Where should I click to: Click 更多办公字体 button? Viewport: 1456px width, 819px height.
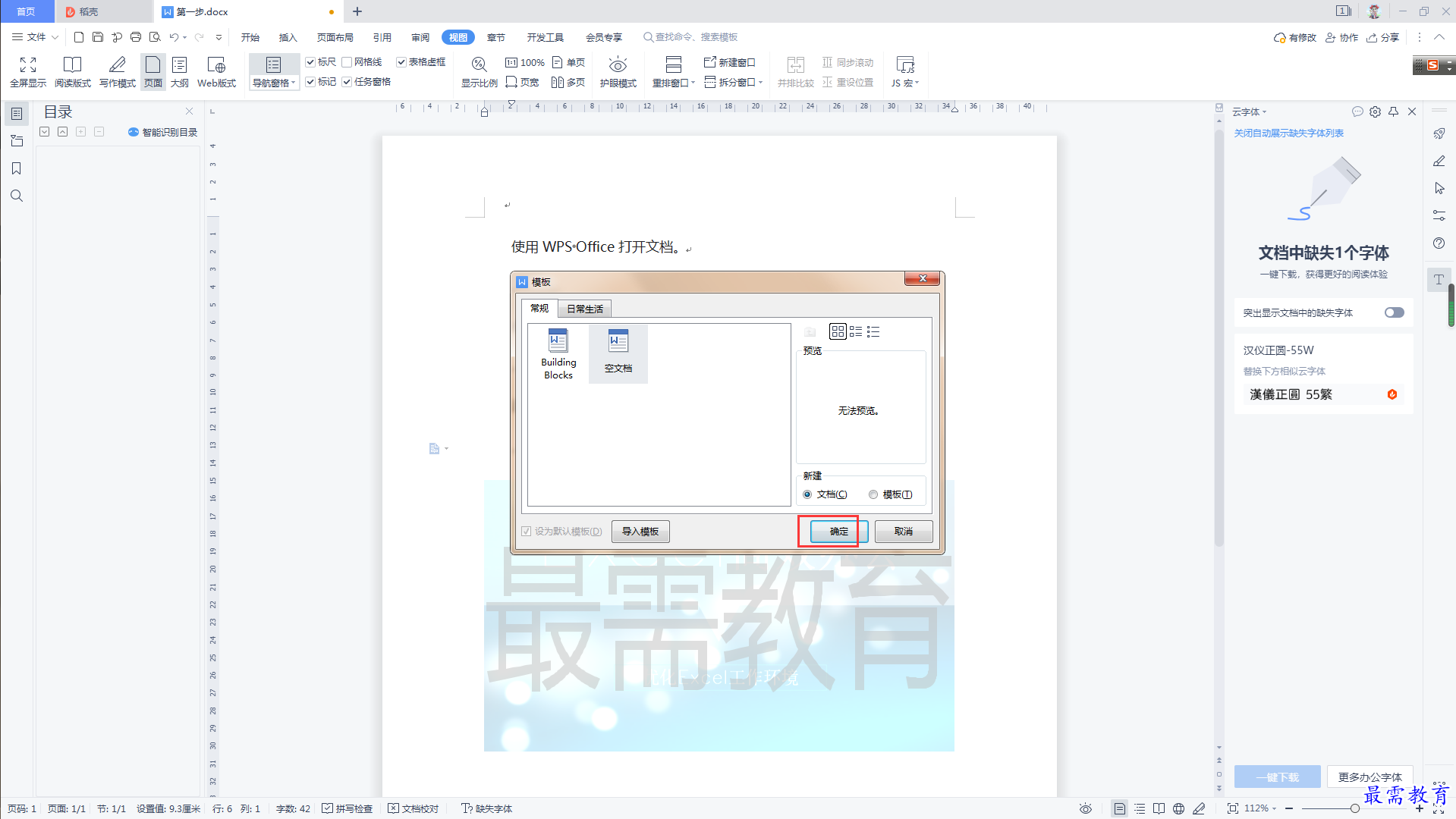click(1370, 777)
